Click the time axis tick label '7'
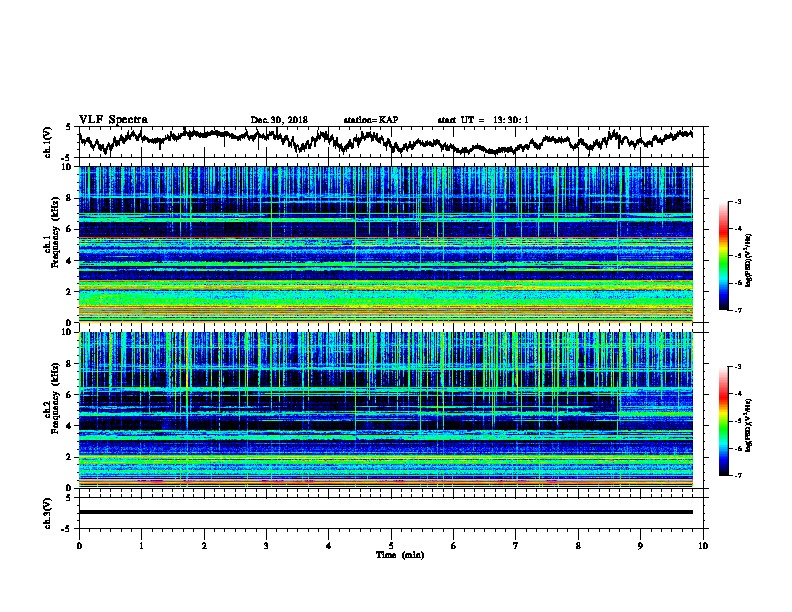 [516, 546]
